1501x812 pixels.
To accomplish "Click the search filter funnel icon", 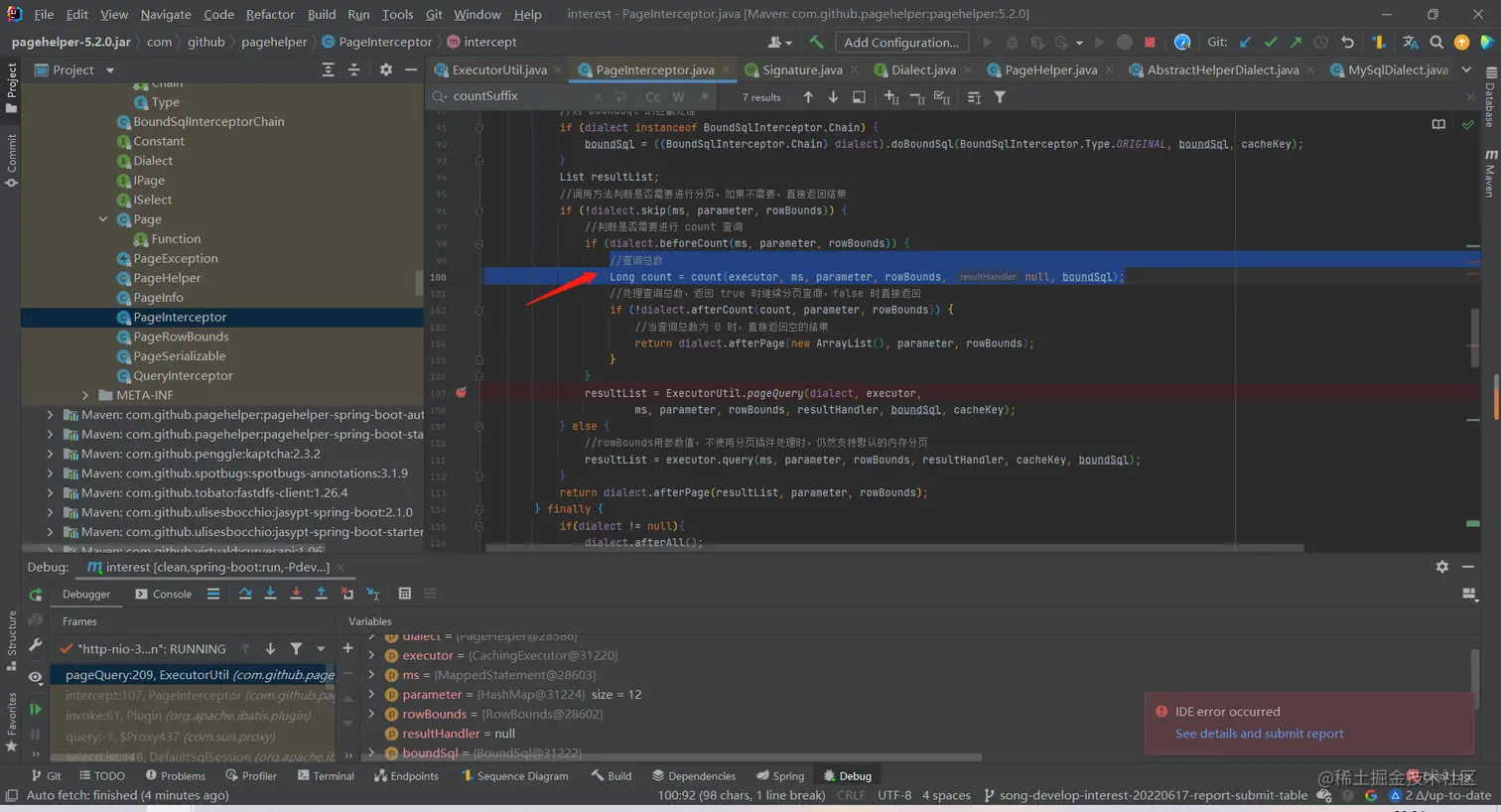I will 1000,97.
